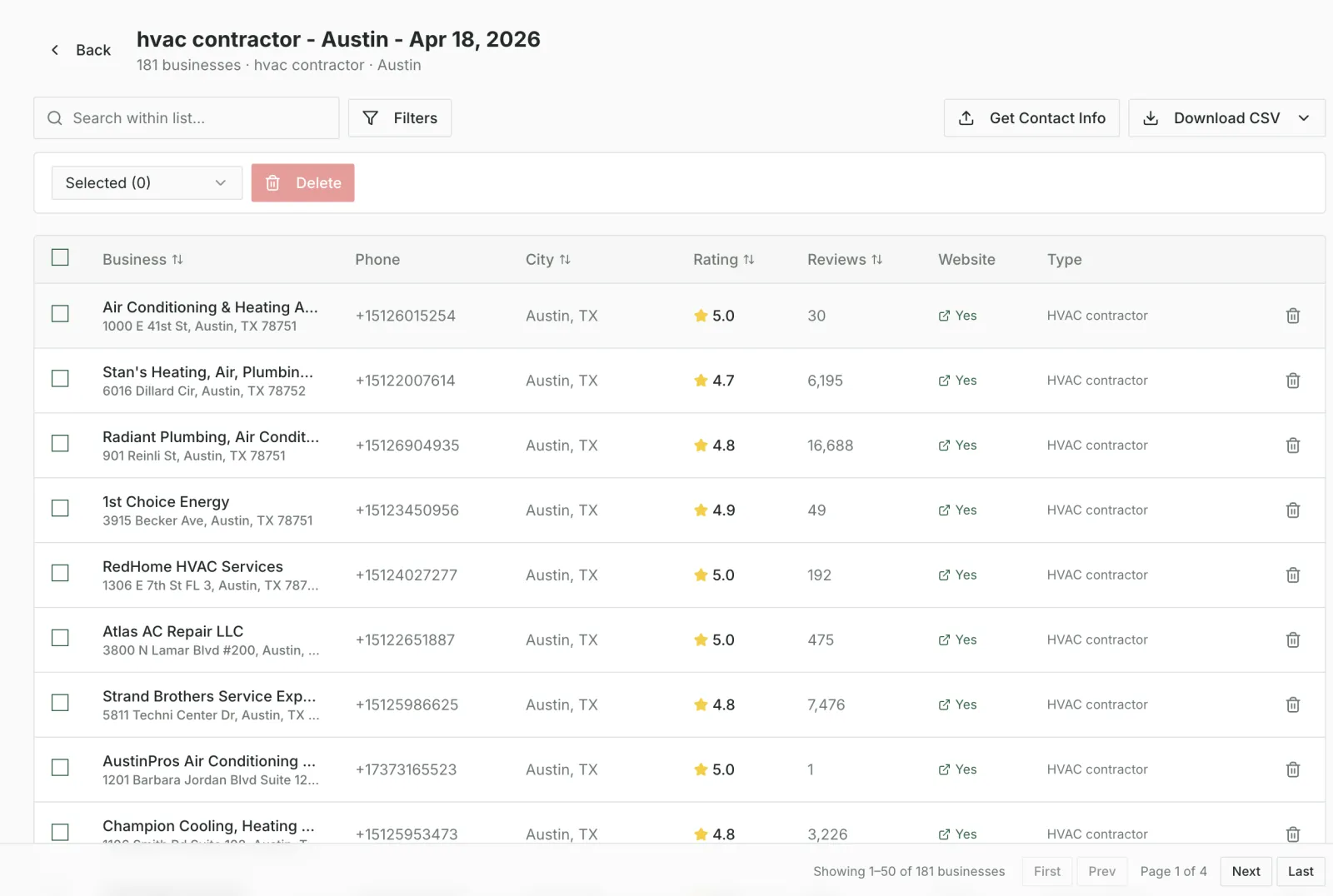Check the Strand Brothers row checkbox

[60, 703]
